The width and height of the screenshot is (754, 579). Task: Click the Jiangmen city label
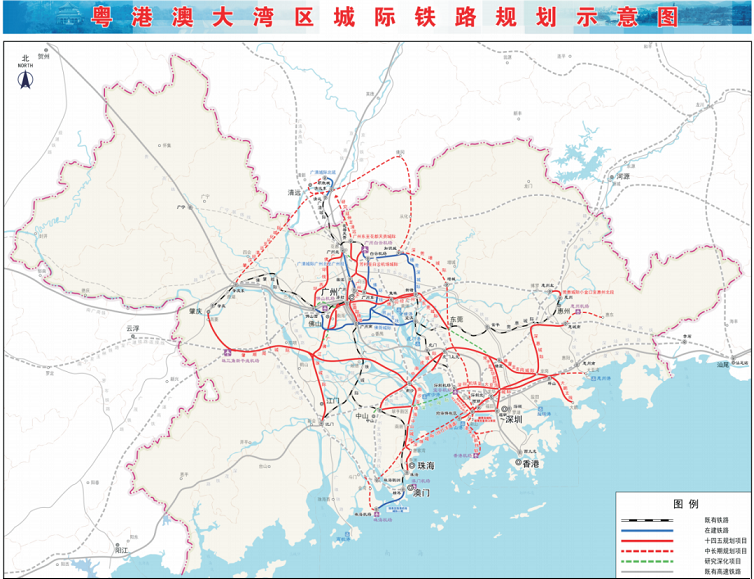pyautogui.click(x=334, y=400)
